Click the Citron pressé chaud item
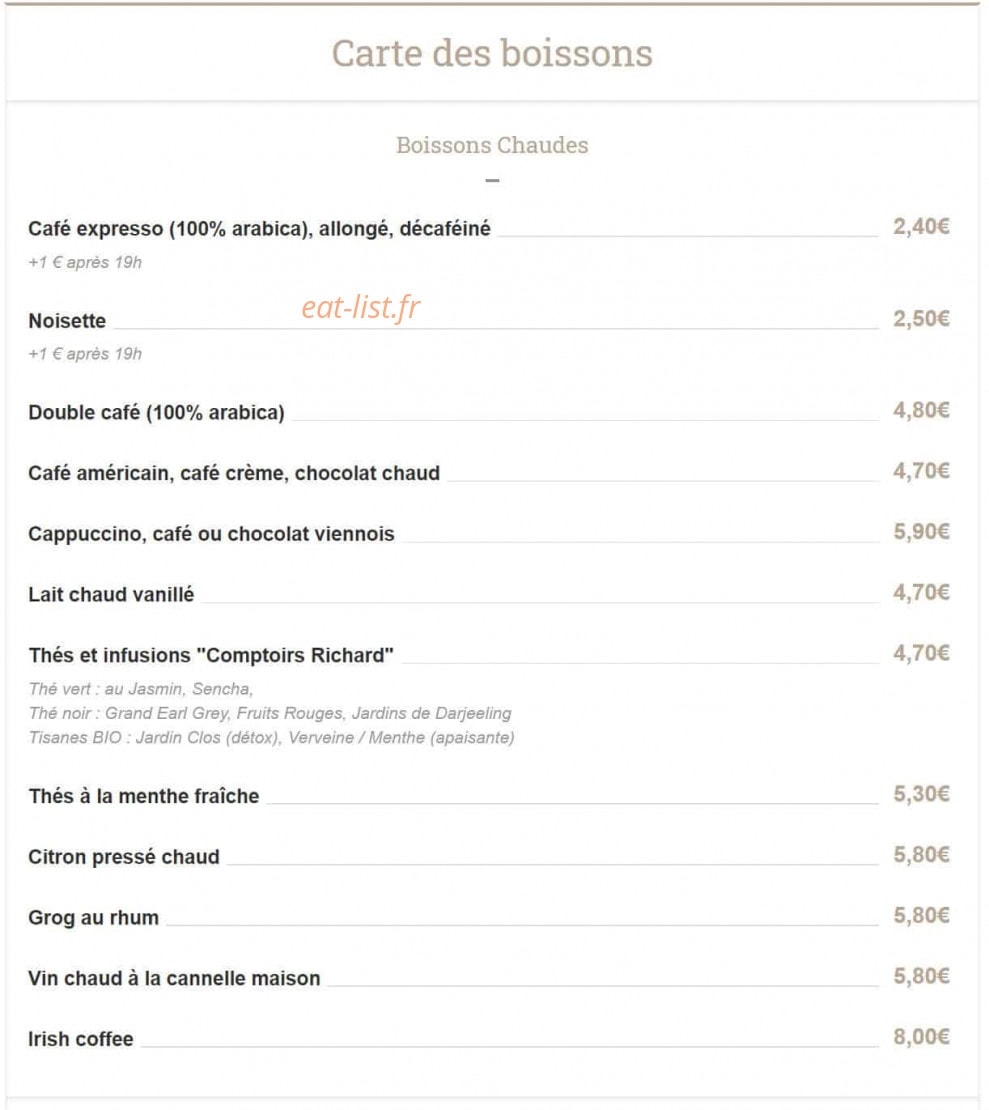This screenshot has width=989, height=1110. (x=124, y=857)
